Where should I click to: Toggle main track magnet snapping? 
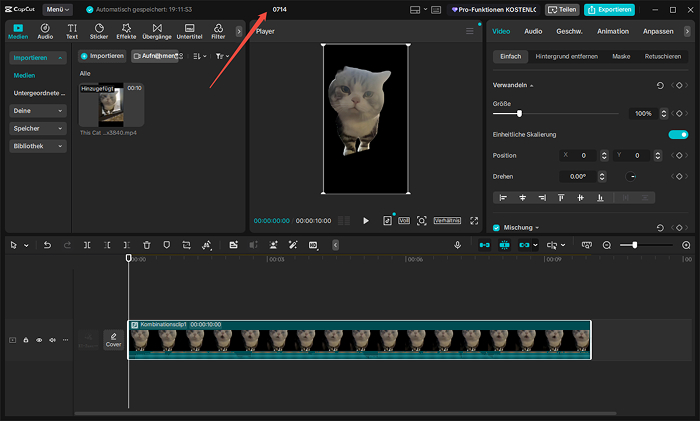pyautogui.click(x=484, y=245)
